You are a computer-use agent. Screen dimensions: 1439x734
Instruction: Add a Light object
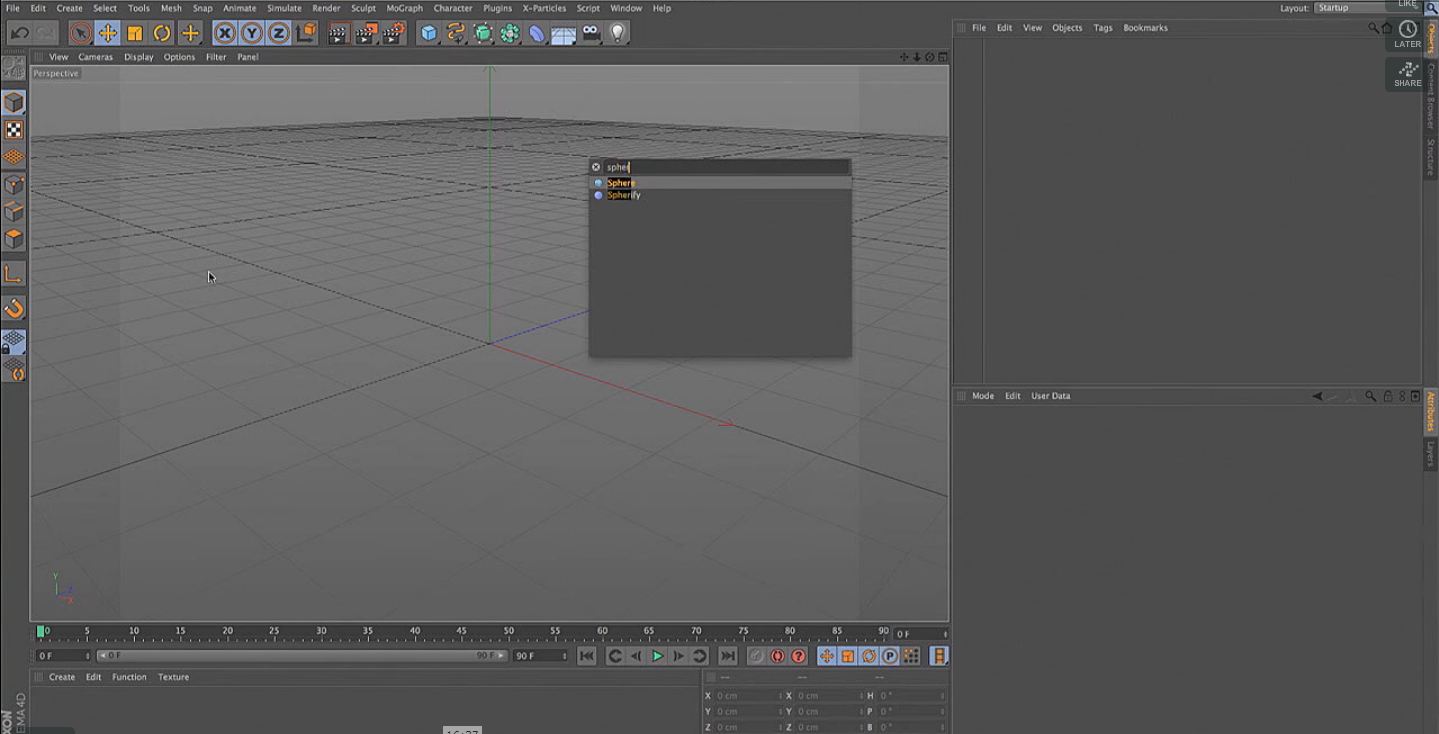tap(618, 33)
